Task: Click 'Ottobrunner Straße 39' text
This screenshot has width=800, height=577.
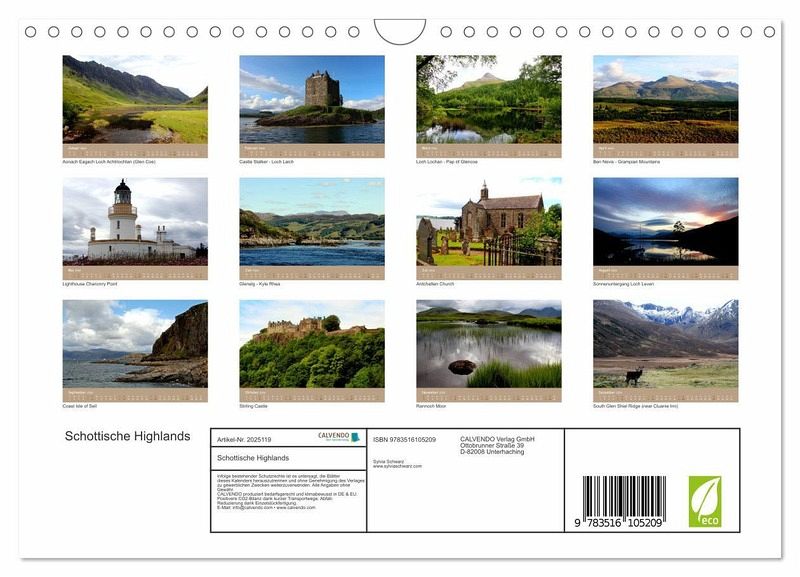Action: pyautogui.click(x=492, y=445)
